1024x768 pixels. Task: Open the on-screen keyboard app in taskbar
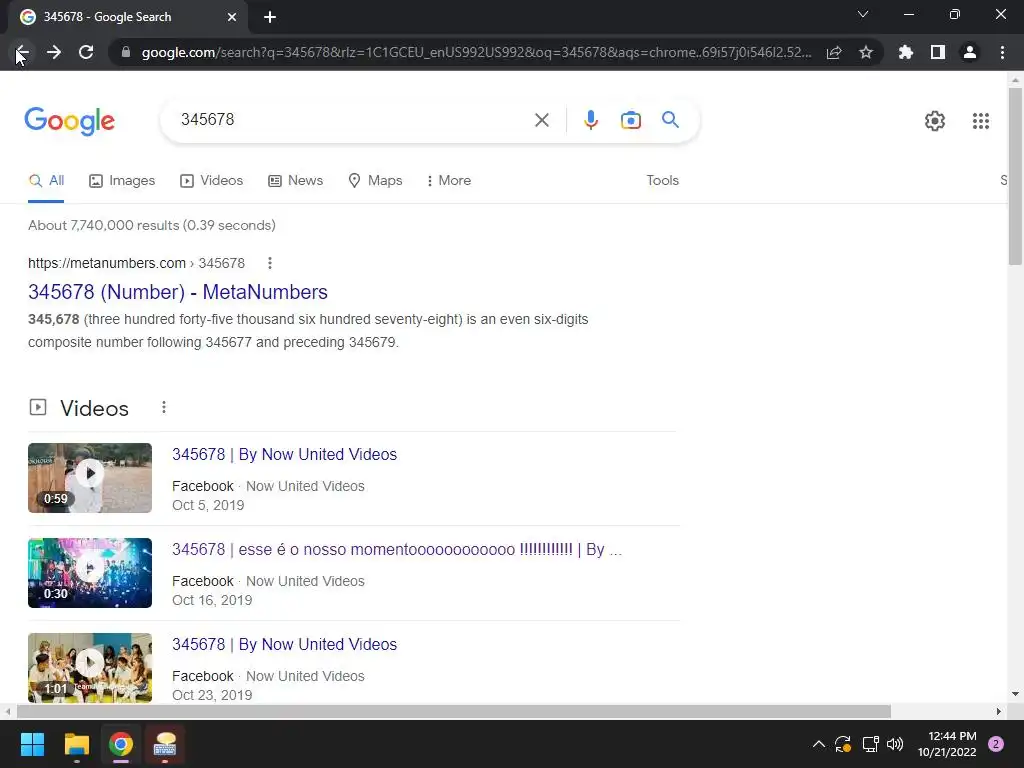click(x=165, y=744)
